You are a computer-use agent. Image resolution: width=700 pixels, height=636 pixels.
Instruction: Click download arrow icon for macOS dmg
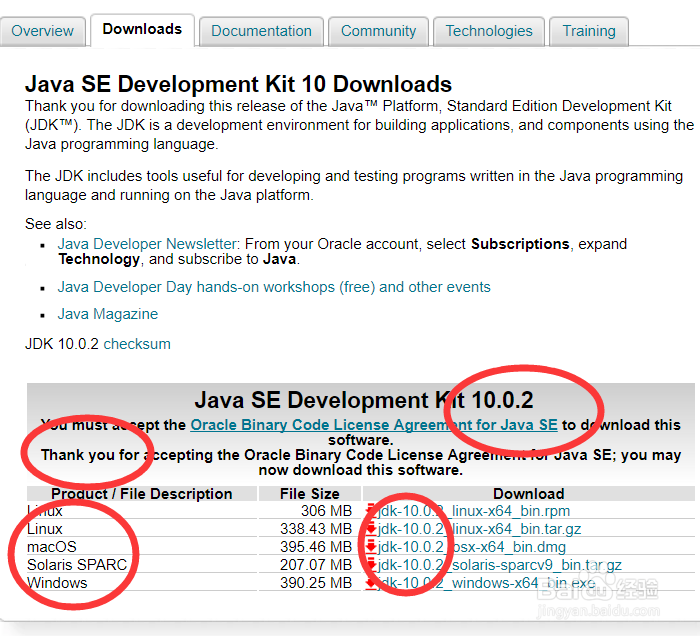point(371,547)
